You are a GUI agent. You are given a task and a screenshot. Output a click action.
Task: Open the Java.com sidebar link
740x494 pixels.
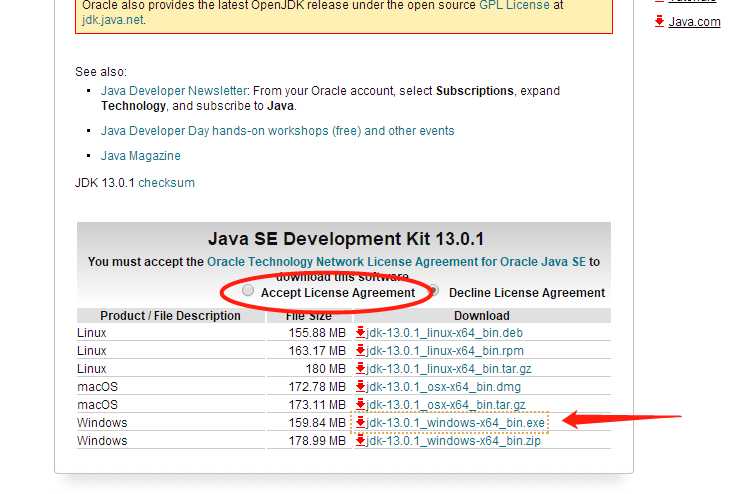click(694, 22)
